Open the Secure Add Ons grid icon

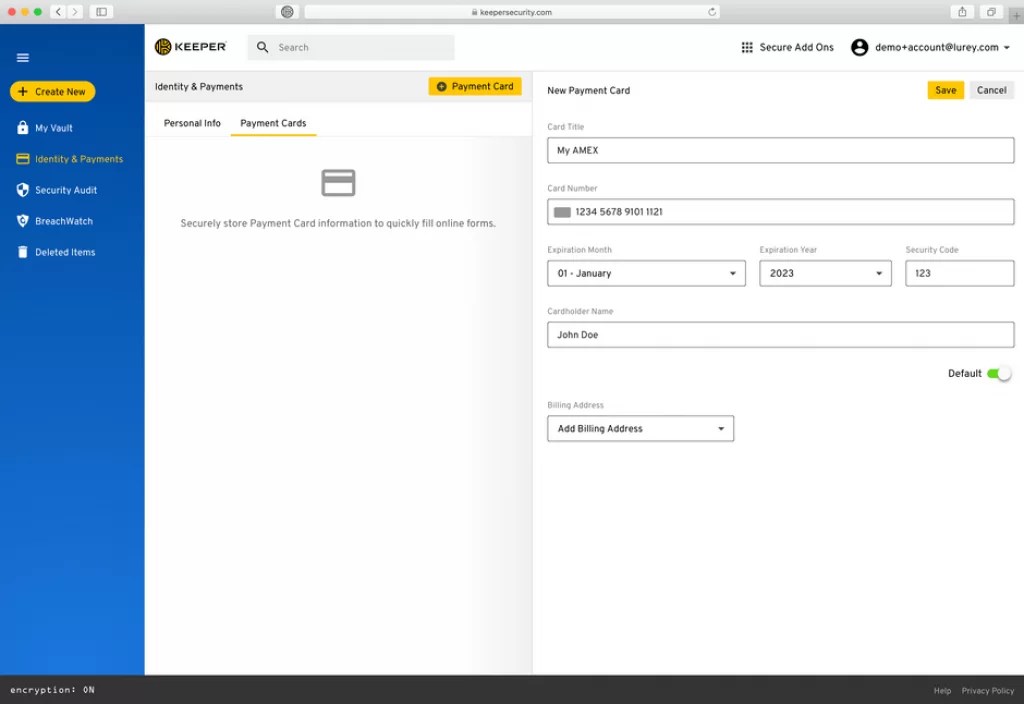tap(747, 47)
